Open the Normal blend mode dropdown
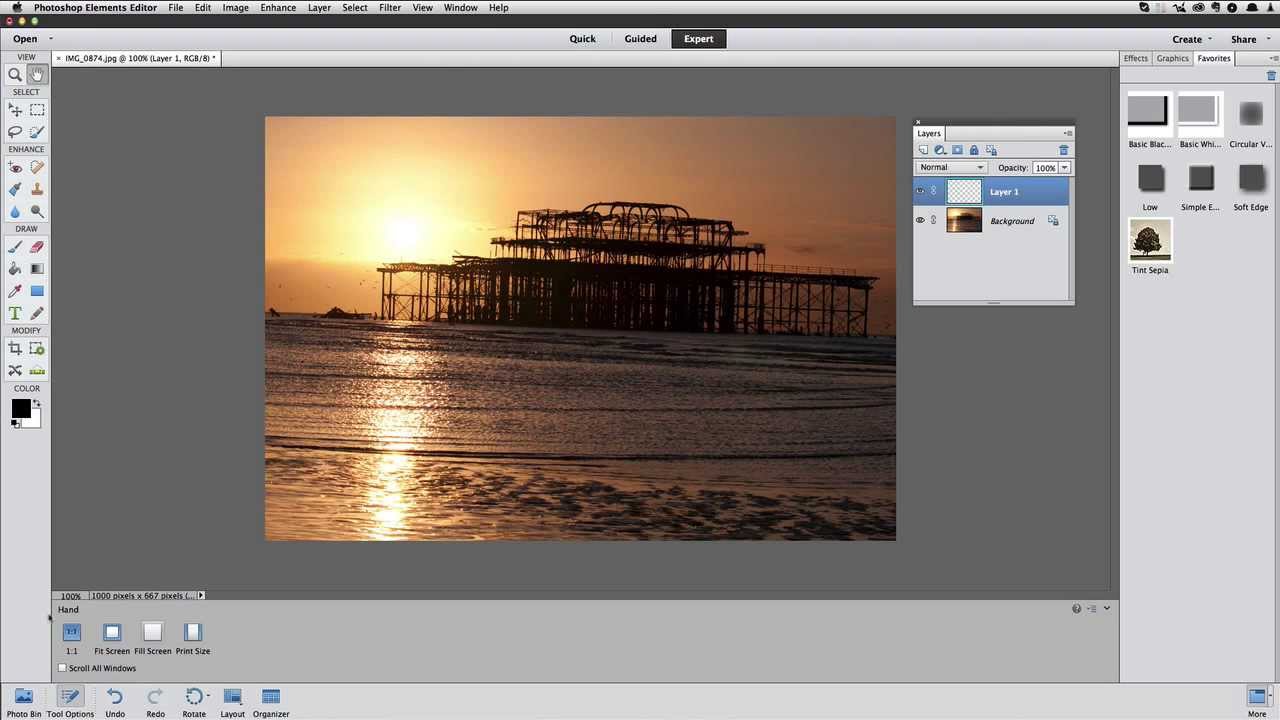1280x720 pixels. click(951, 167)
